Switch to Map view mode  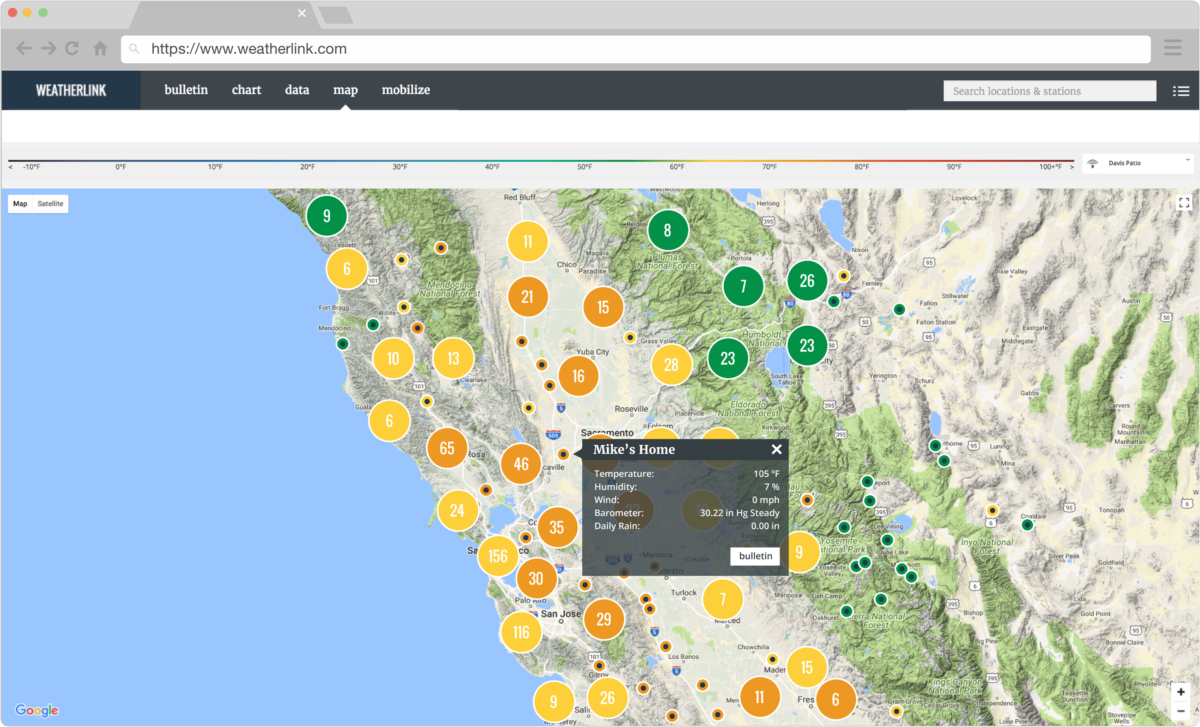tap(20, 203)
